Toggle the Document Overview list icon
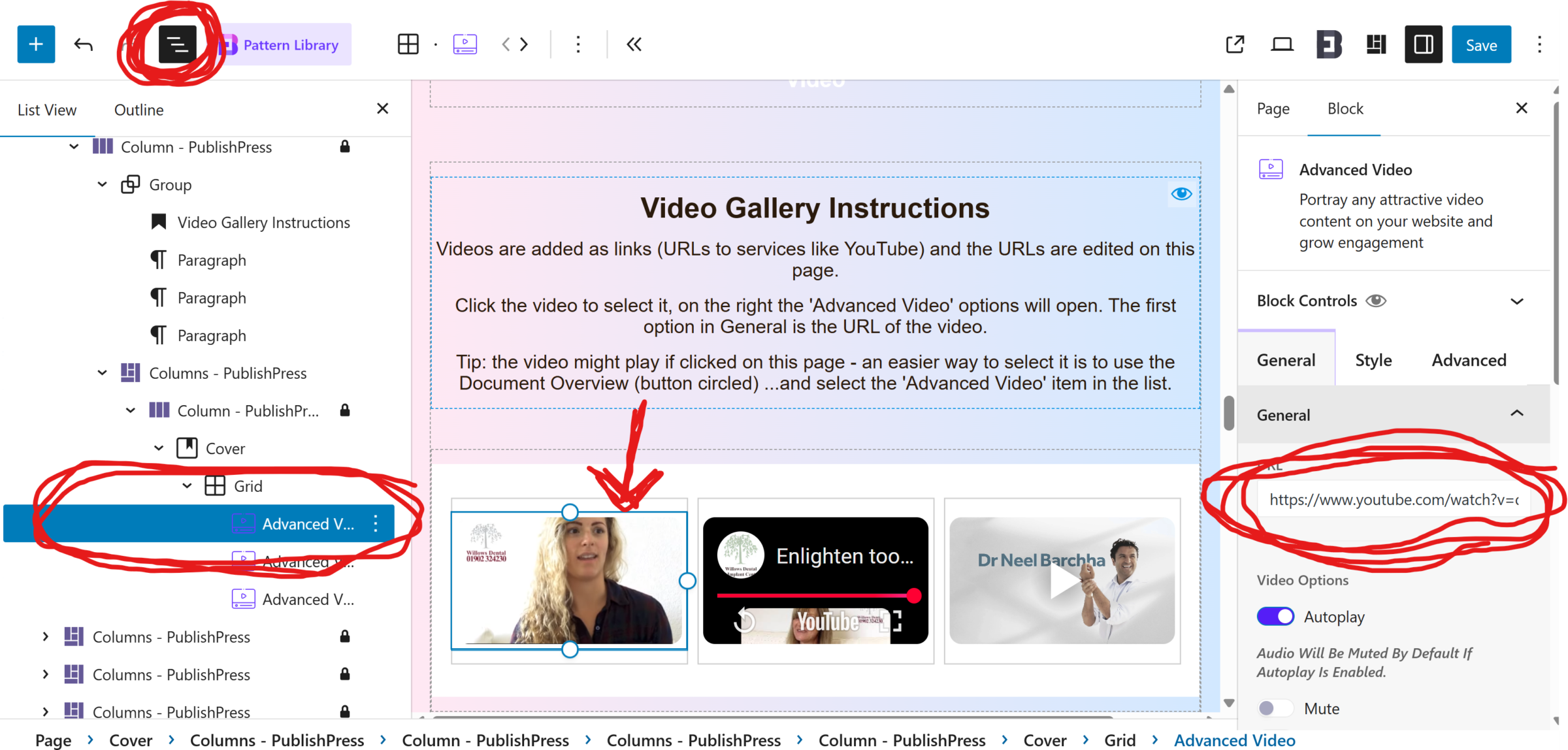Image resolution: width=1568 pixels, height=750 pixels. click(x=177, y=44)
